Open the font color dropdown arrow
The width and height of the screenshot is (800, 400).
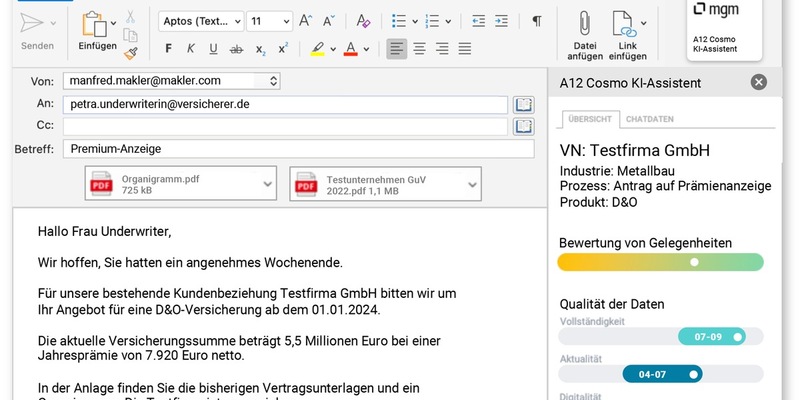(366, 49)
